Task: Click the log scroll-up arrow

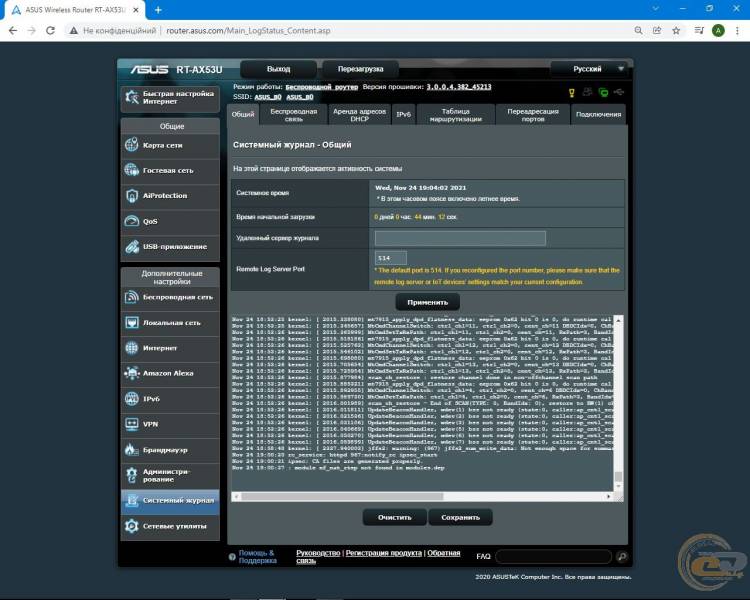Action: [618, 320]
